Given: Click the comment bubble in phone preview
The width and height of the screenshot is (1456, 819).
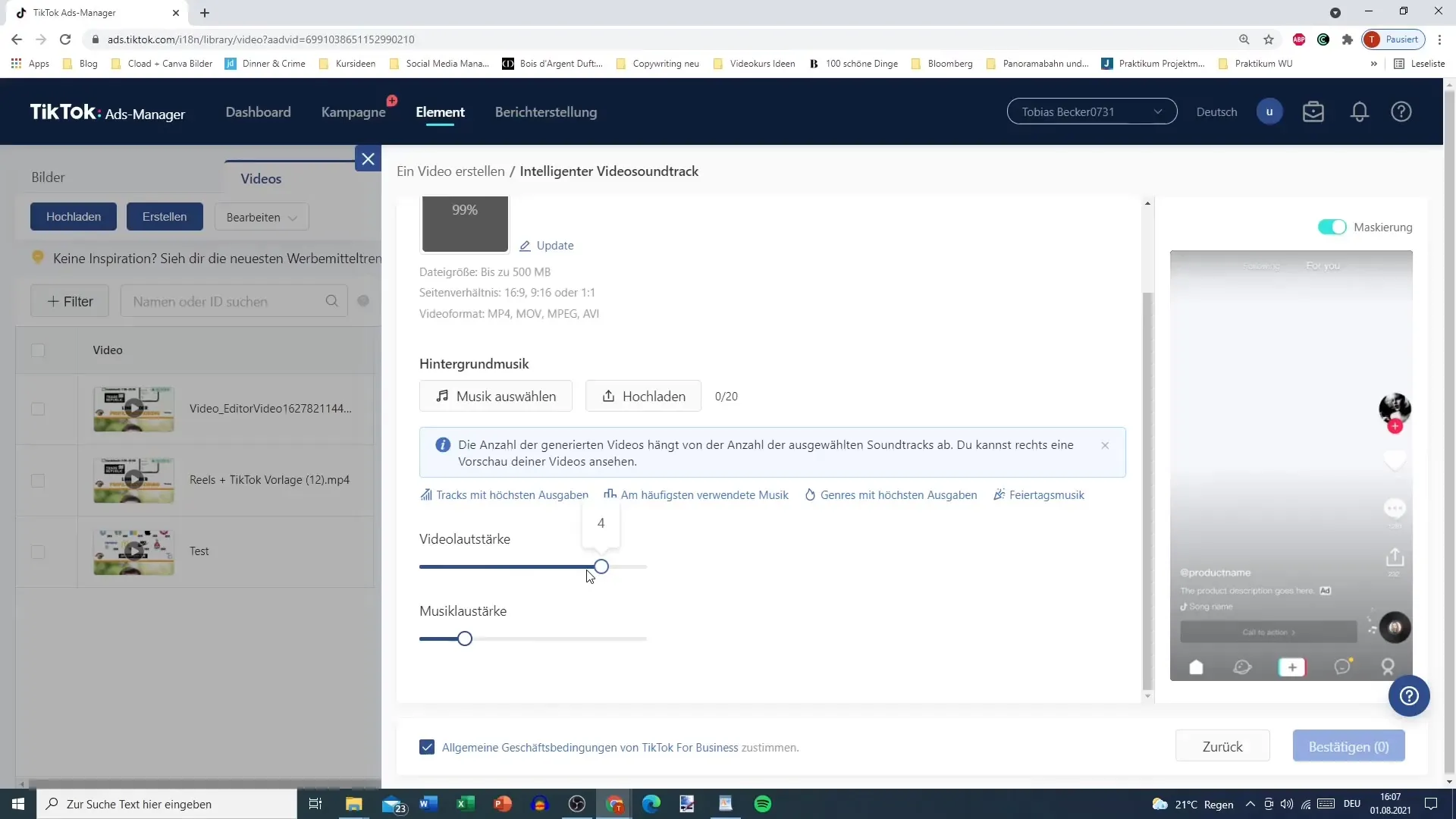Looking at the screenshot, I should [1395, 508].
